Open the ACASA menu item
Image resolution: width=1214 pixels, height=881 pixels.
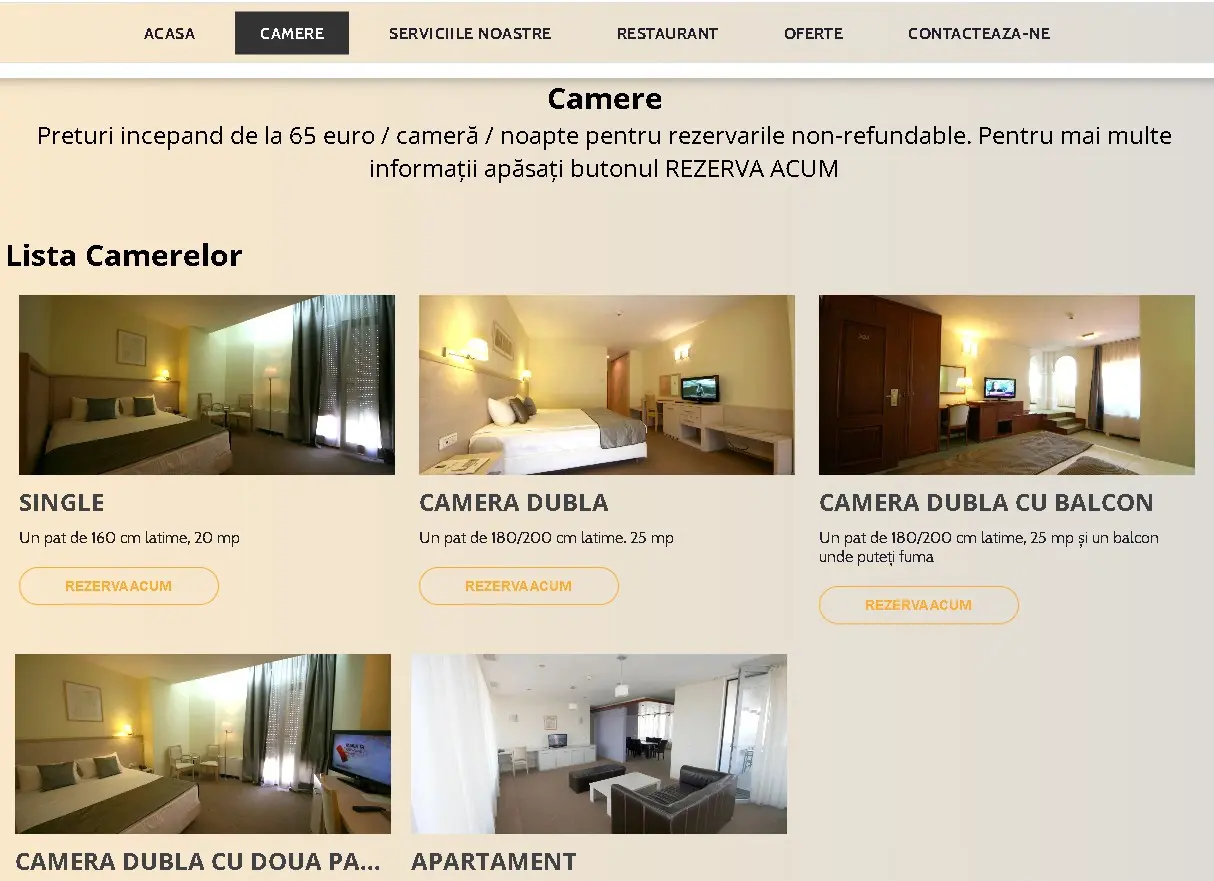click(x=169, y=33)
